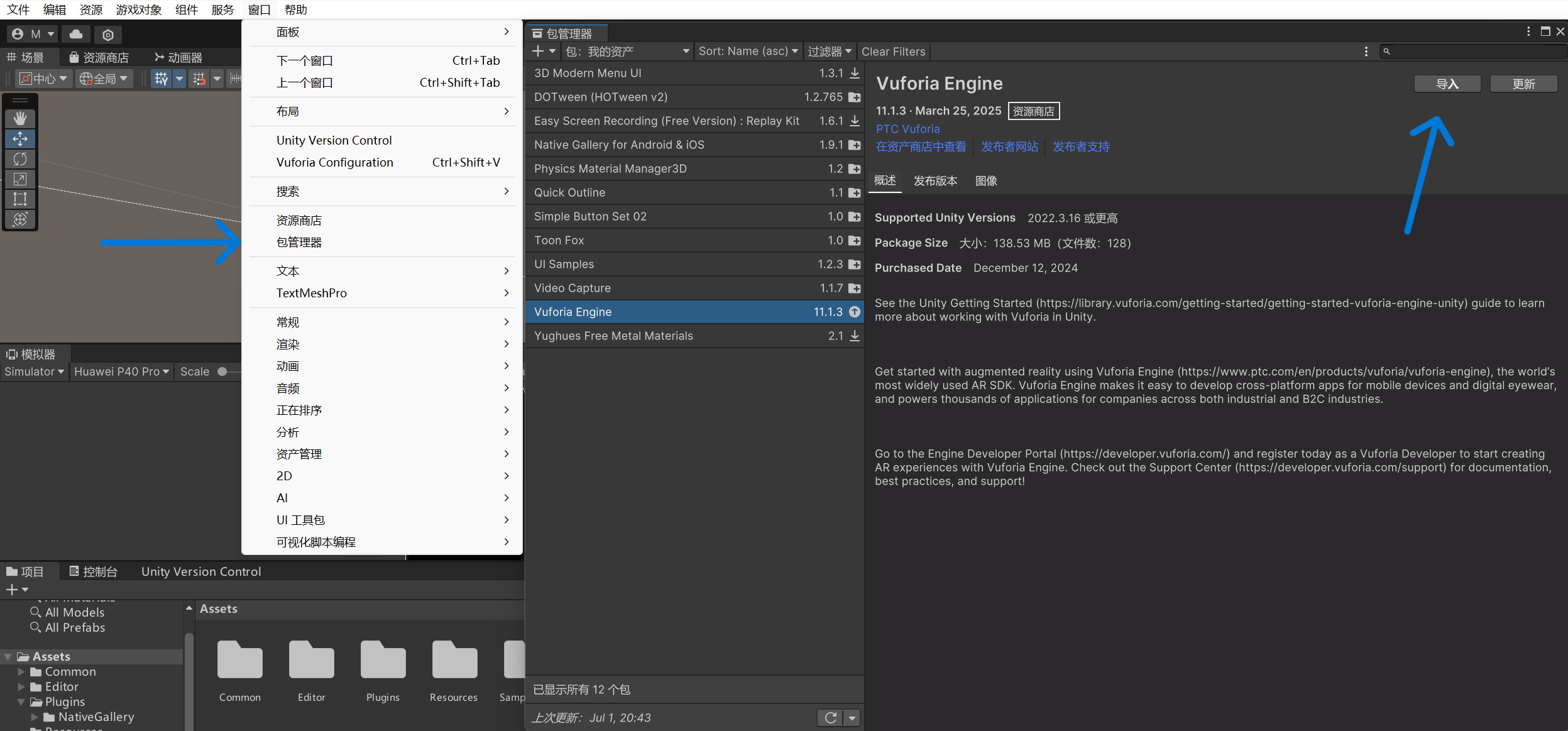
Task: Open 包: 我的资产 source dropdown
Action: [627, 52]
